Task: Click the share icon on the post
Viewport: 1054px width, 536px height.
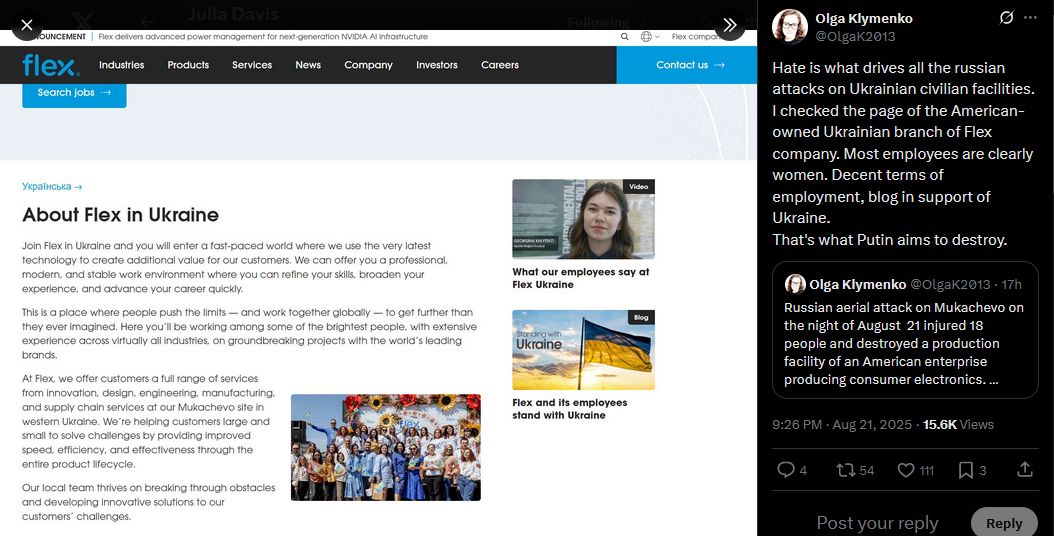Action: coord(1024,469)
